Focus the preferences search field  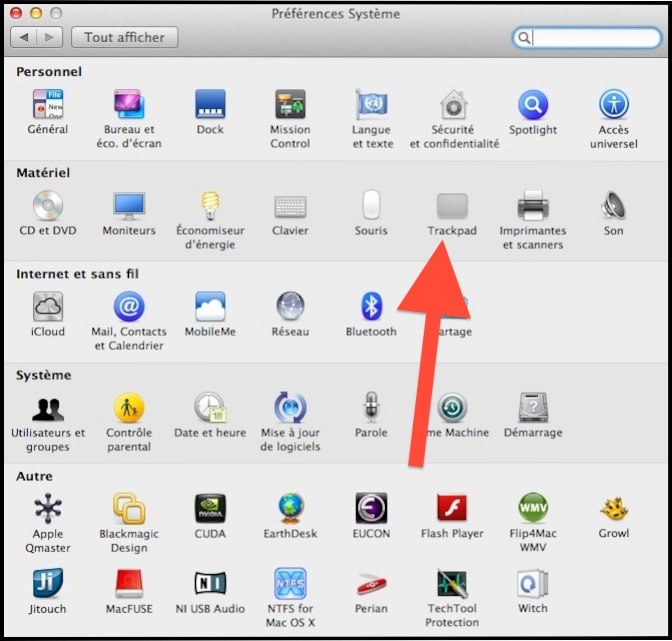[x=587, y=38]
